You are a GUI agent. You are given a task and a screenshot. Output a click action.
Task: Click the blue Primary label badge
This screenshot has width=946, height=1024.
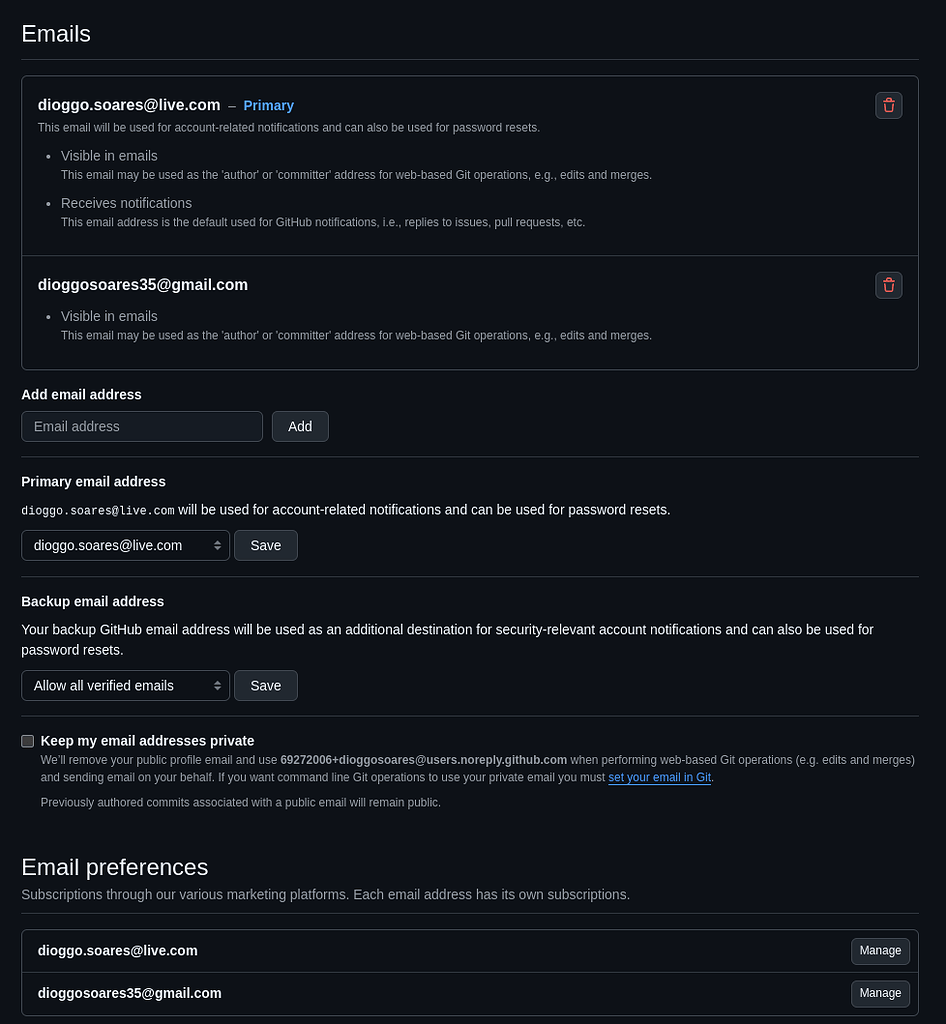(268, 105)
